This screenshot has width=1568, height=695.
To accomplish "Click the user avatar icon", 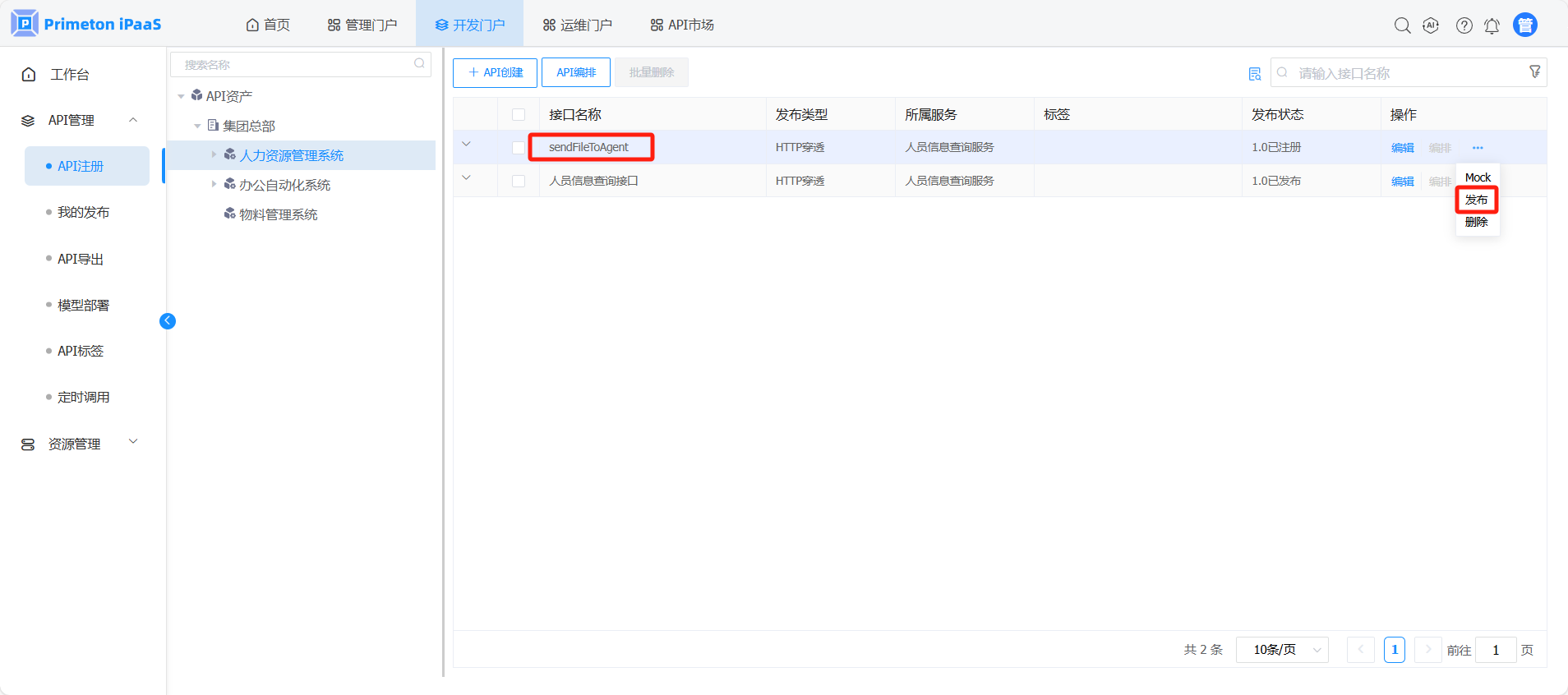I will tap(1524, 25).
